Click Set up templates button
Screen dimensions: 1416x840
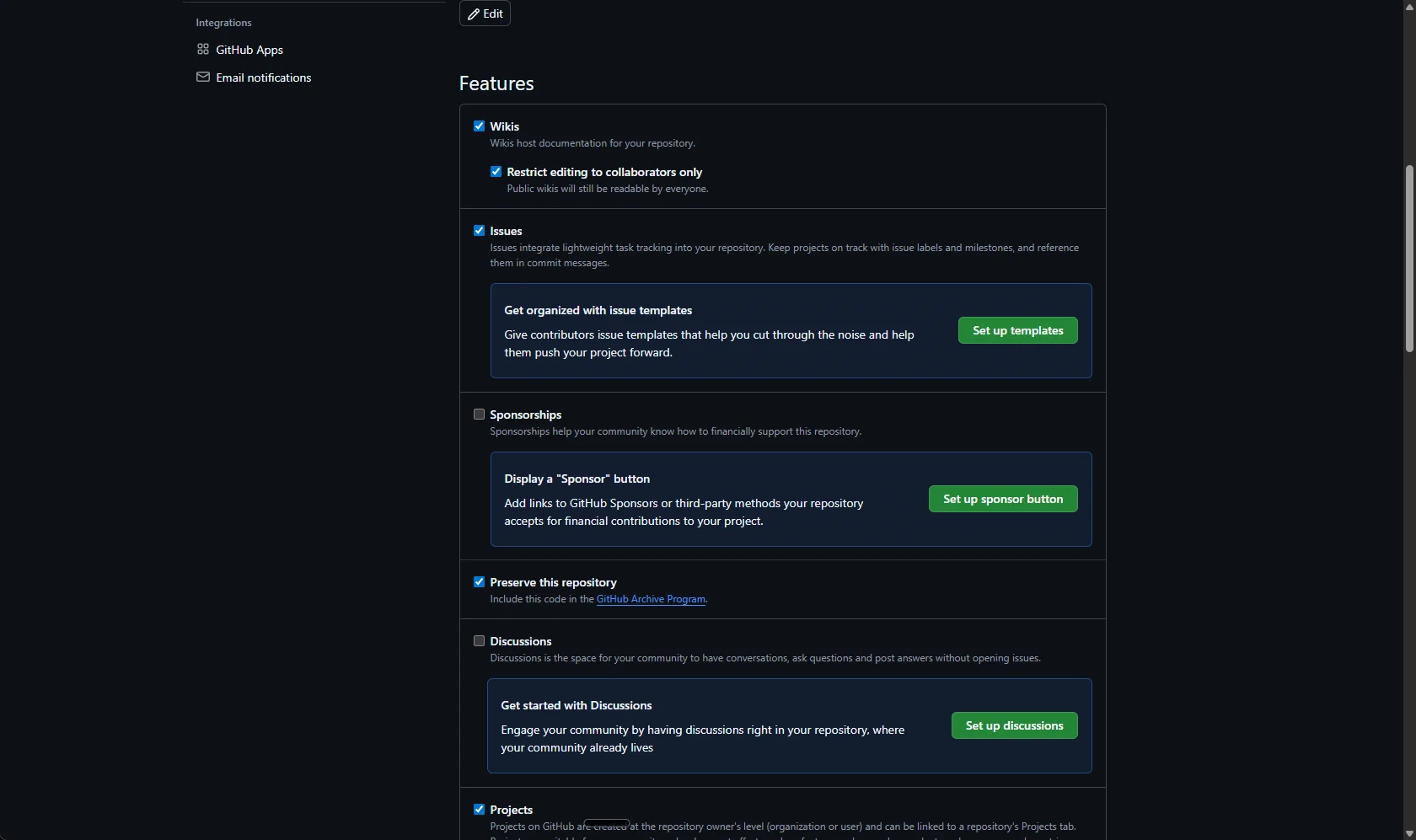pyautogui.click(x=1017, y=330)
